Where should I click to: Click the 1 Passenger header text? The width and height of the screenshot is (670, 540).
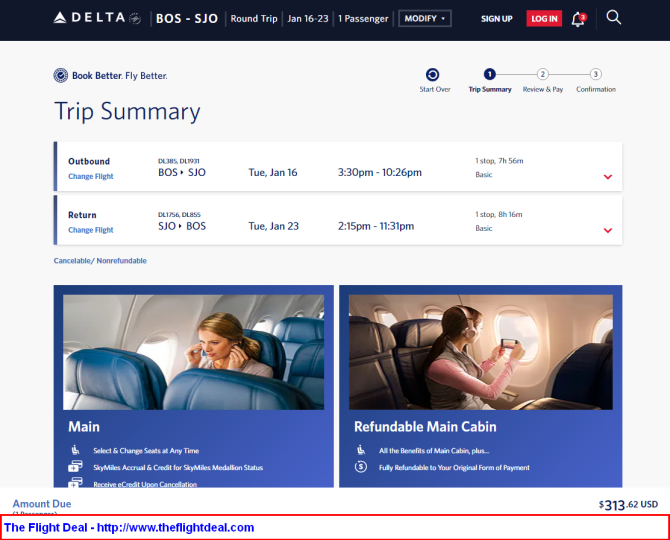tap(363, 19)
